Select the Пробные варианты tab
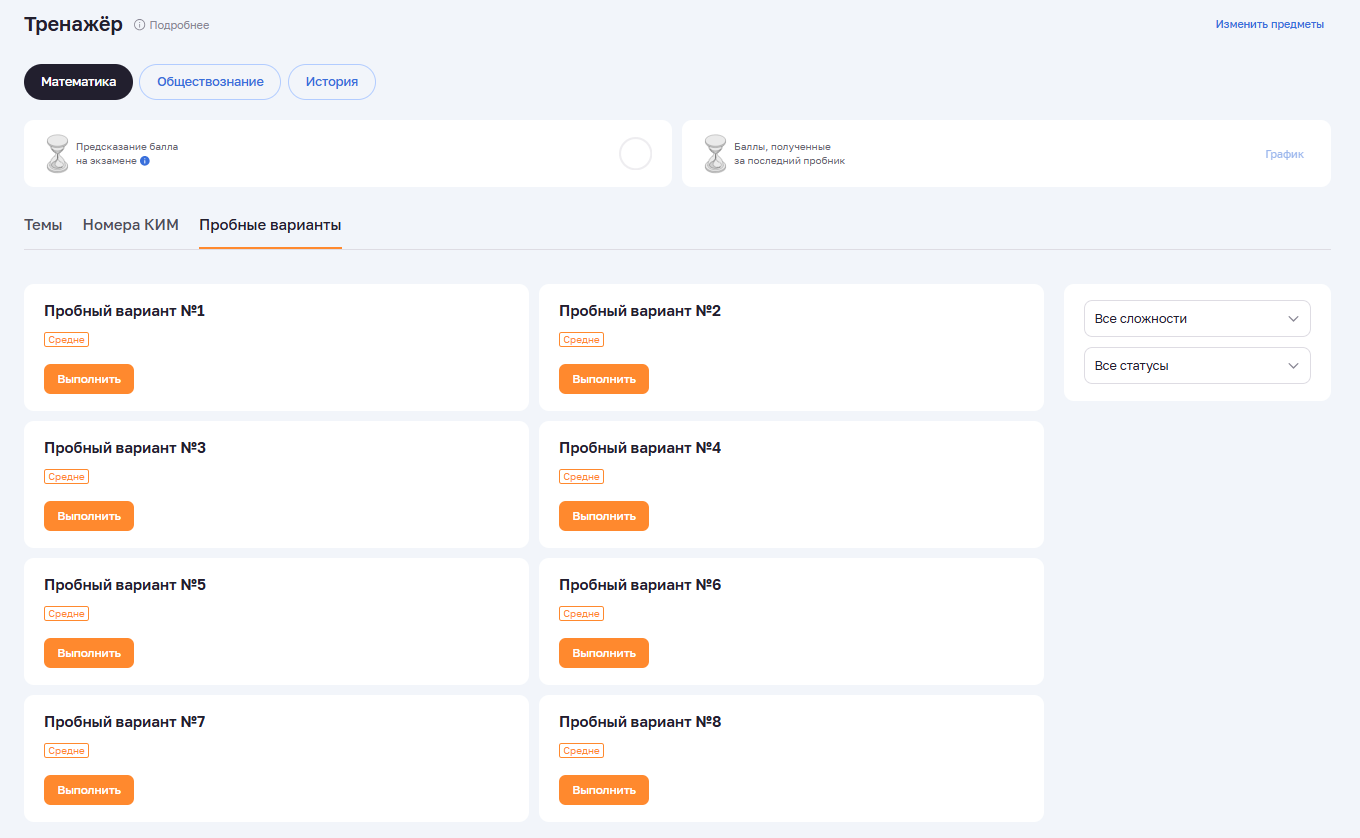The width and height of the screenshot is (1360, 838). pyautogui.click(x=270, y=225)
